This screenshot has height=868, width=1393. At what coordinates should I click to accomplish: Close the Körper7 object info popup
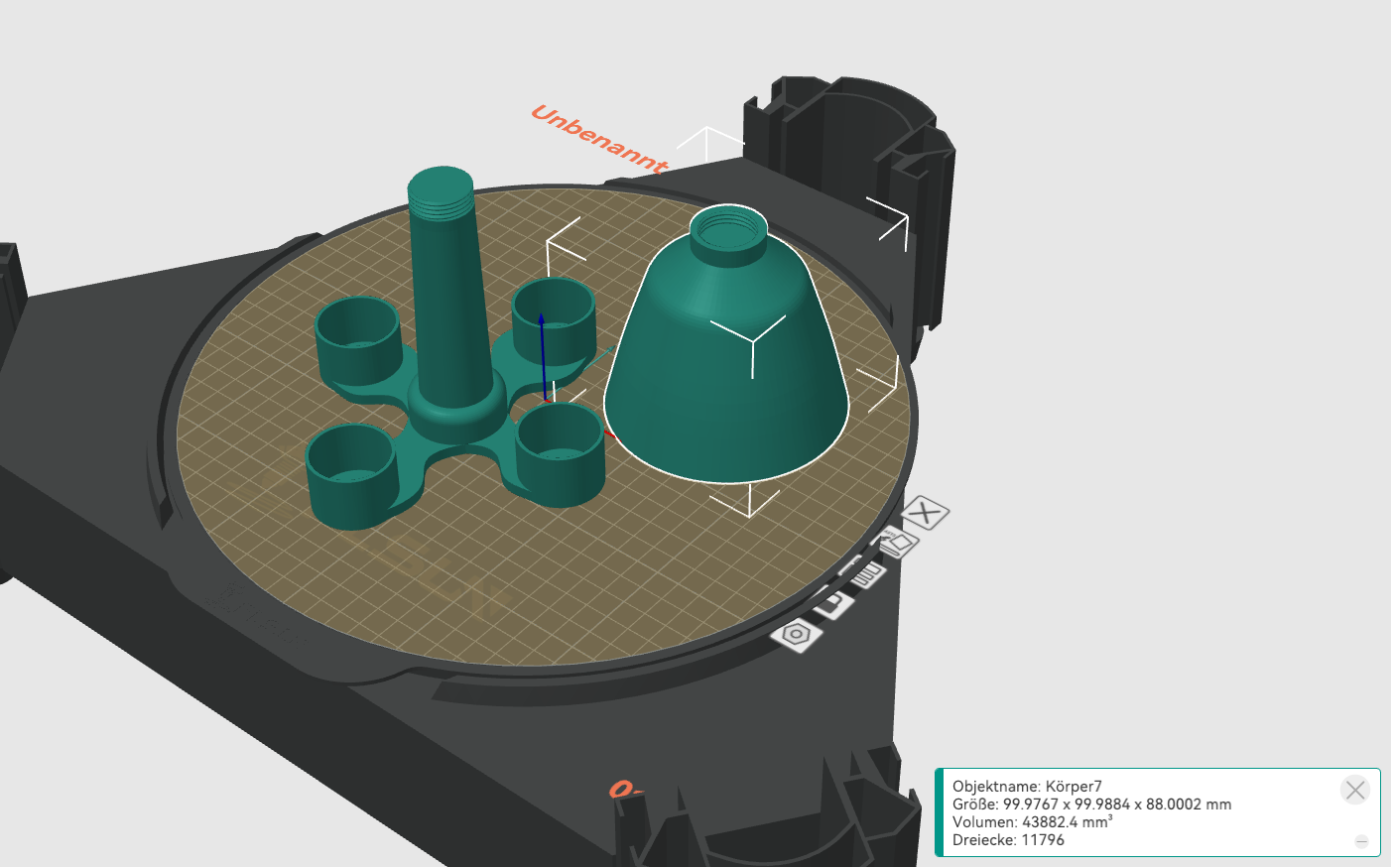pos(1355,790)
